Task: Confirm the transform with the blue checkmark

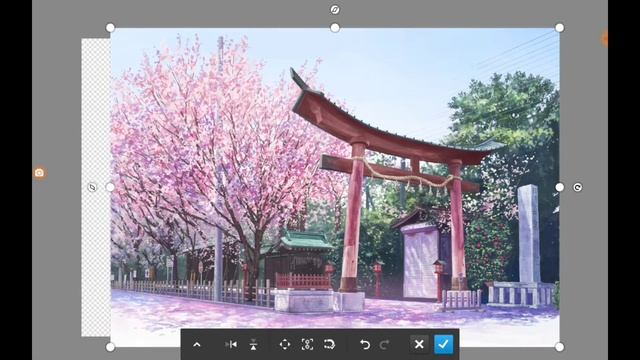Action: tap(444, 344)
